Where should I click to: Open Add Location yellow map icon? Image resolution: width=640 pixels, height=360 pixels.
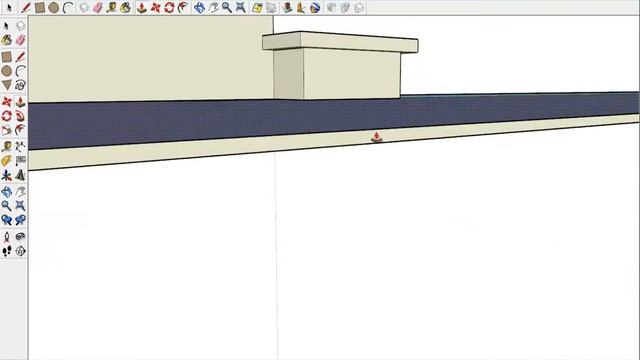[x=257, y=7]
